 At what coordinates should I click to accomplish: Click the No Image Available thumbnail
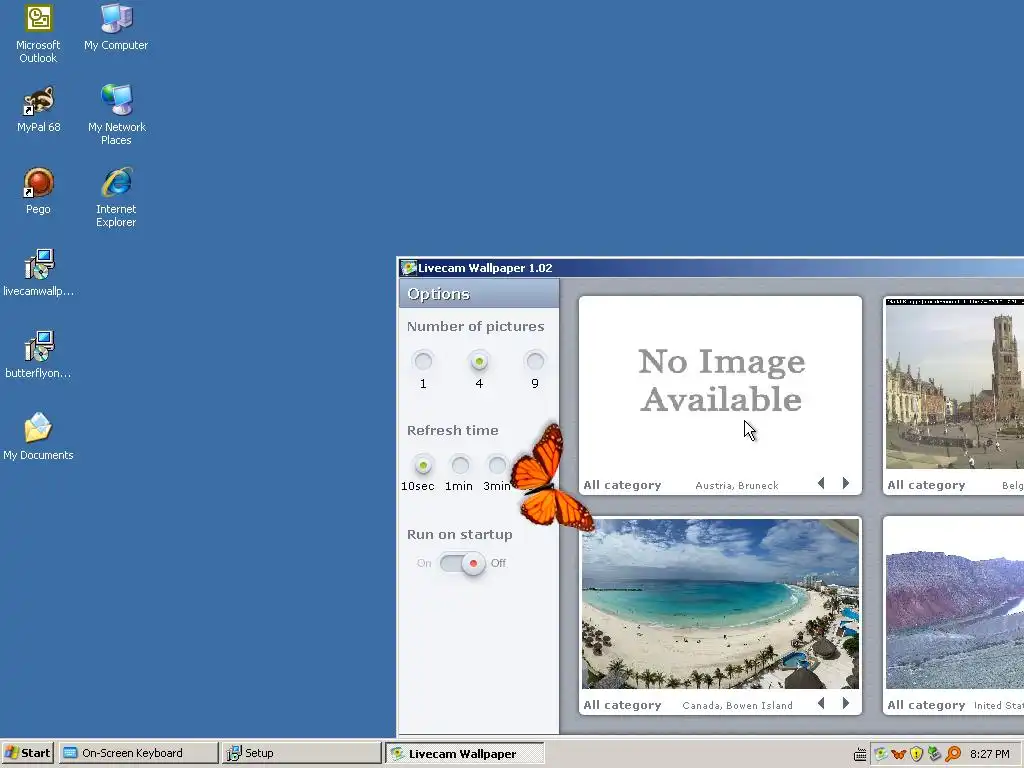tap(720, 385)
